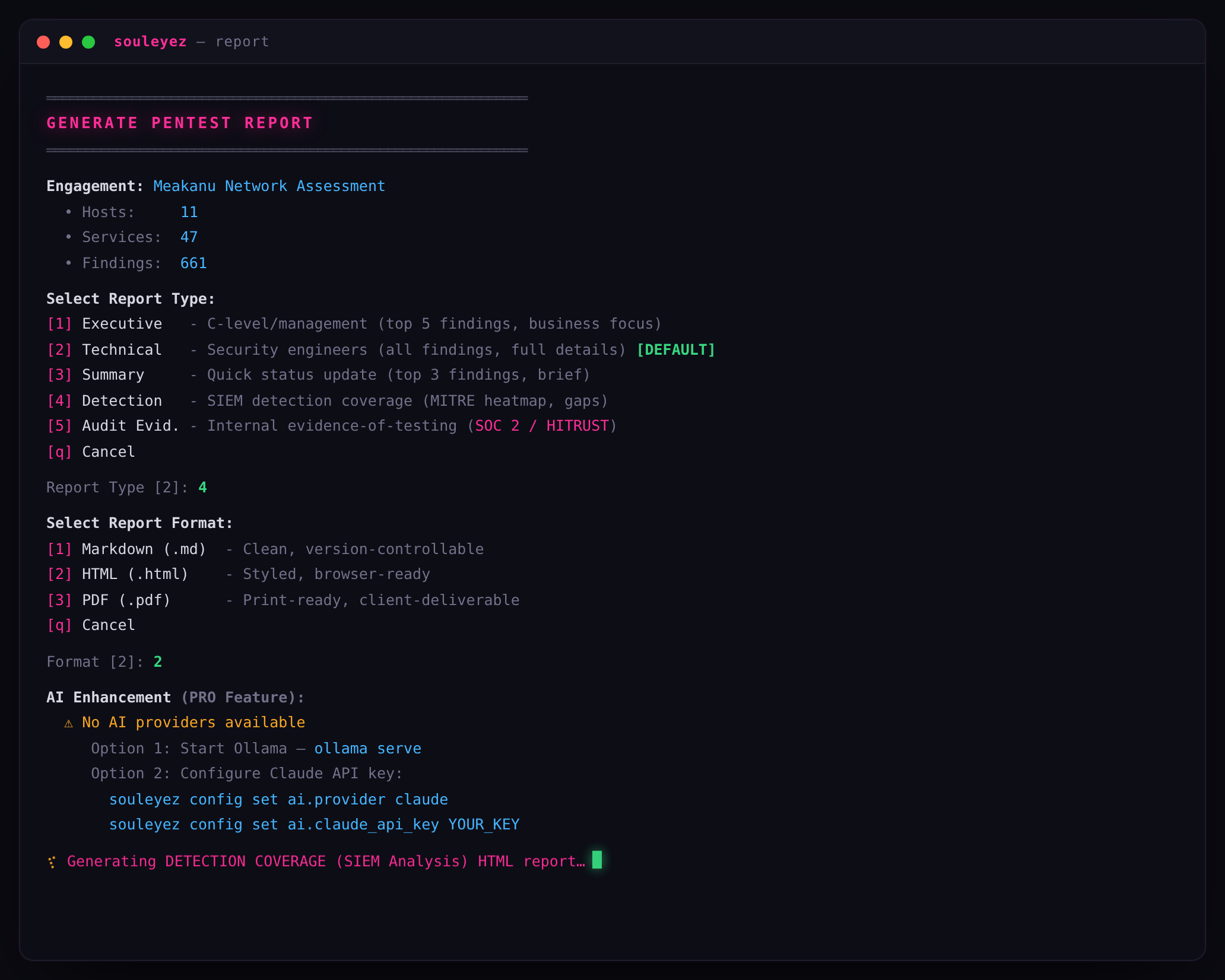Click the 'ollama serve' command
The height and width of the screenshot is (980, 1225).
(x=368, y=749)
